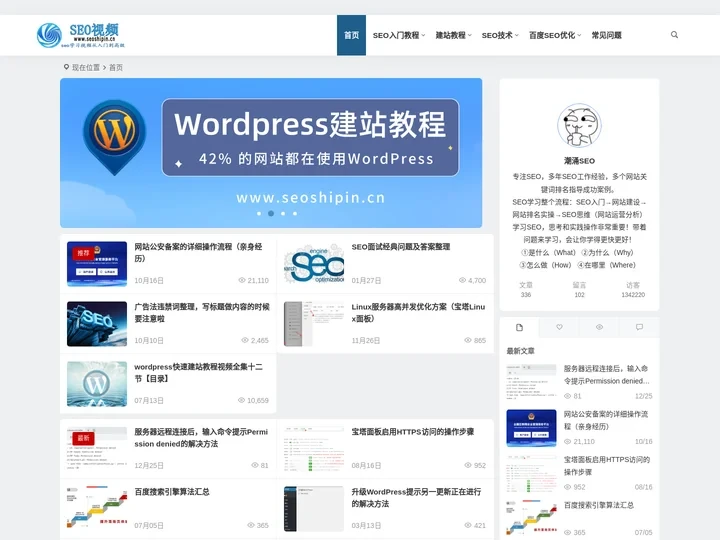Screen dimensions: 720x540
Task: Open sidebar article 宝塔面板启用HTTPS访问的
Action: 607,466
